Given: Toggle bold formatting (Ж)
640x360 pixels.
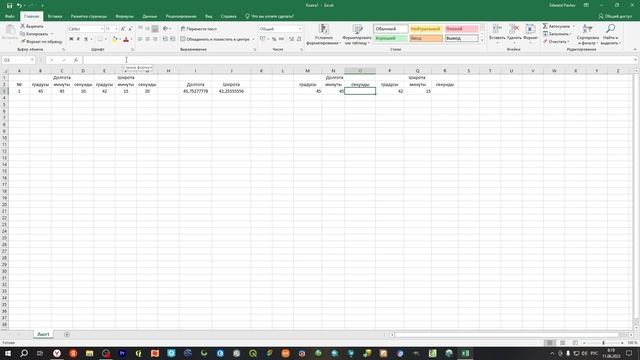Looking at the screenshot, I should 71,39.
